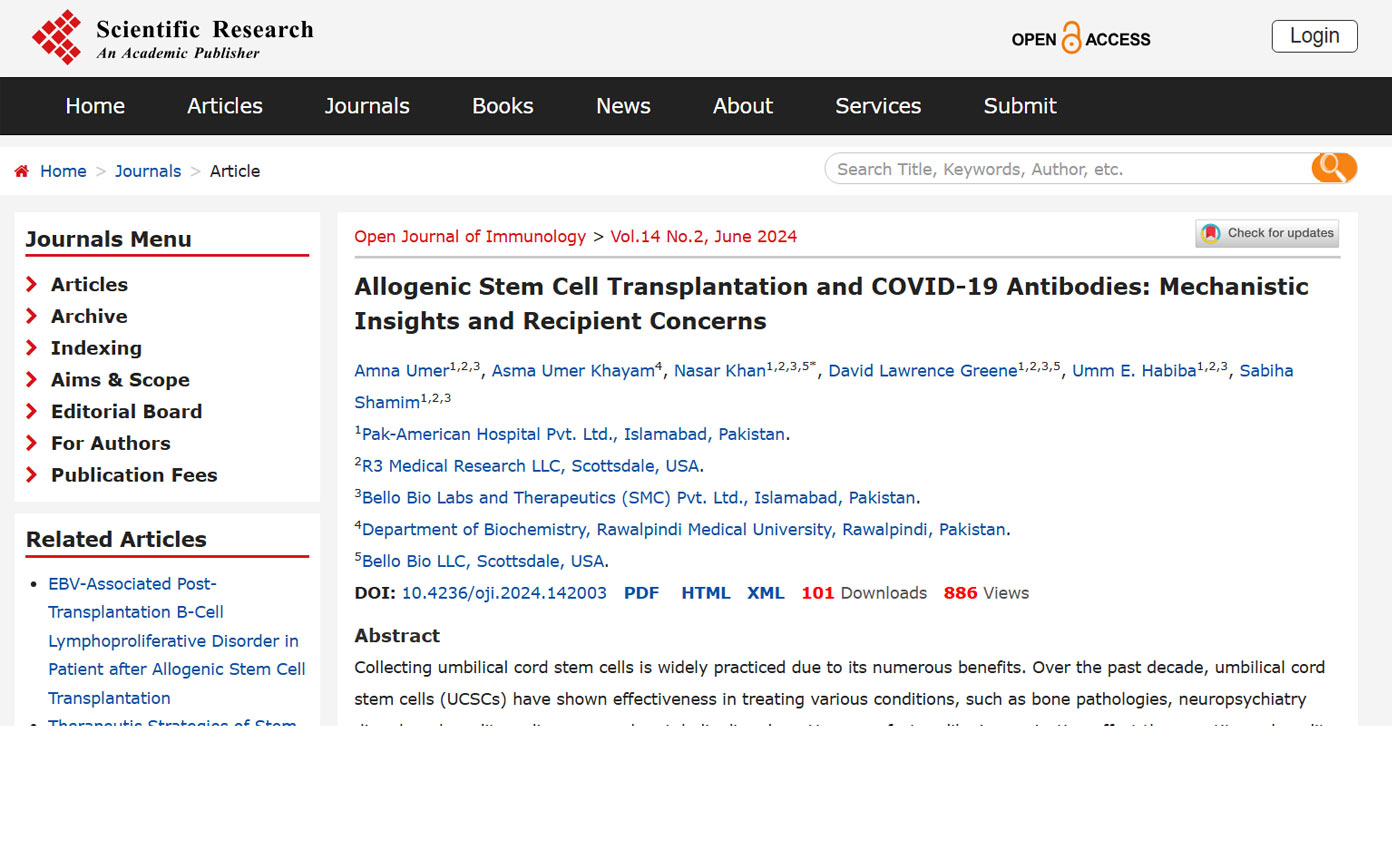
Task: Open the article DOI link
Action: tap(504, 593)
